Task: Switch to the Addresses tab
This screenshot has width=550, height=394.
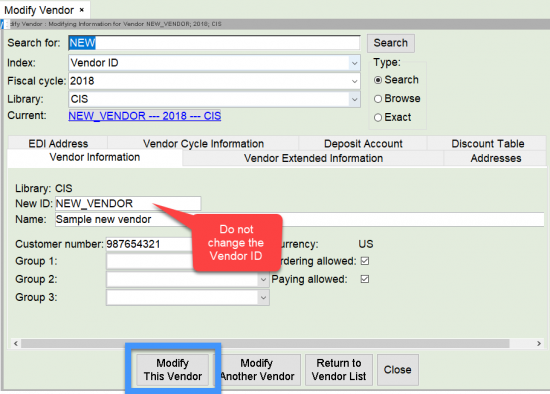Action: coord(495,158)
